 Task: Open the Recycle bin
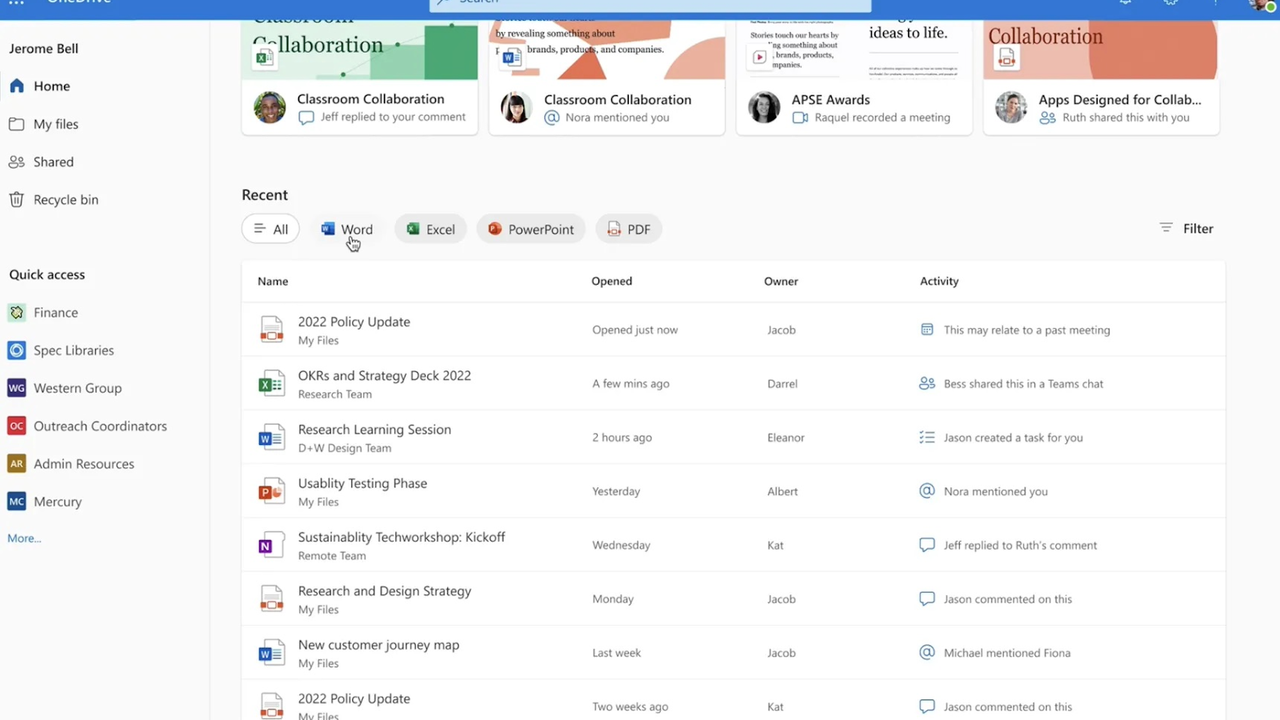(66, 199)
